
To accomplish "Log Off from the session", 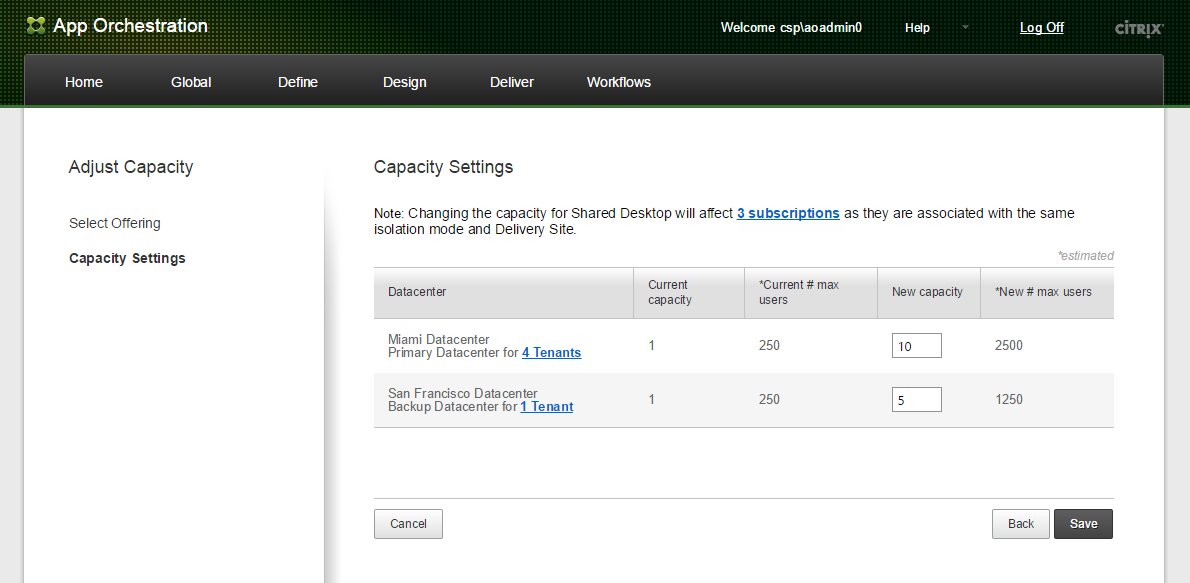I will [1041, 28].
